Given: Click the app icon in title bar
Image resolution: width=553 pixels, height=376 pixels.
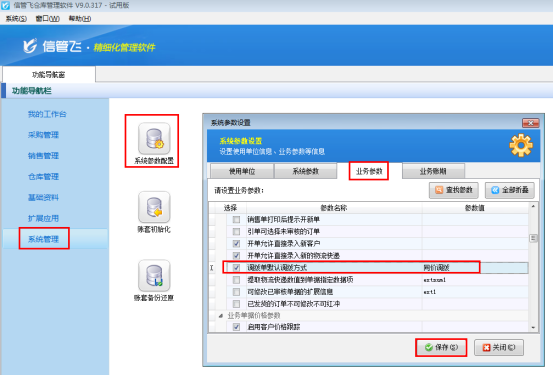Looking at the screenshot, I should coord(5,5).
